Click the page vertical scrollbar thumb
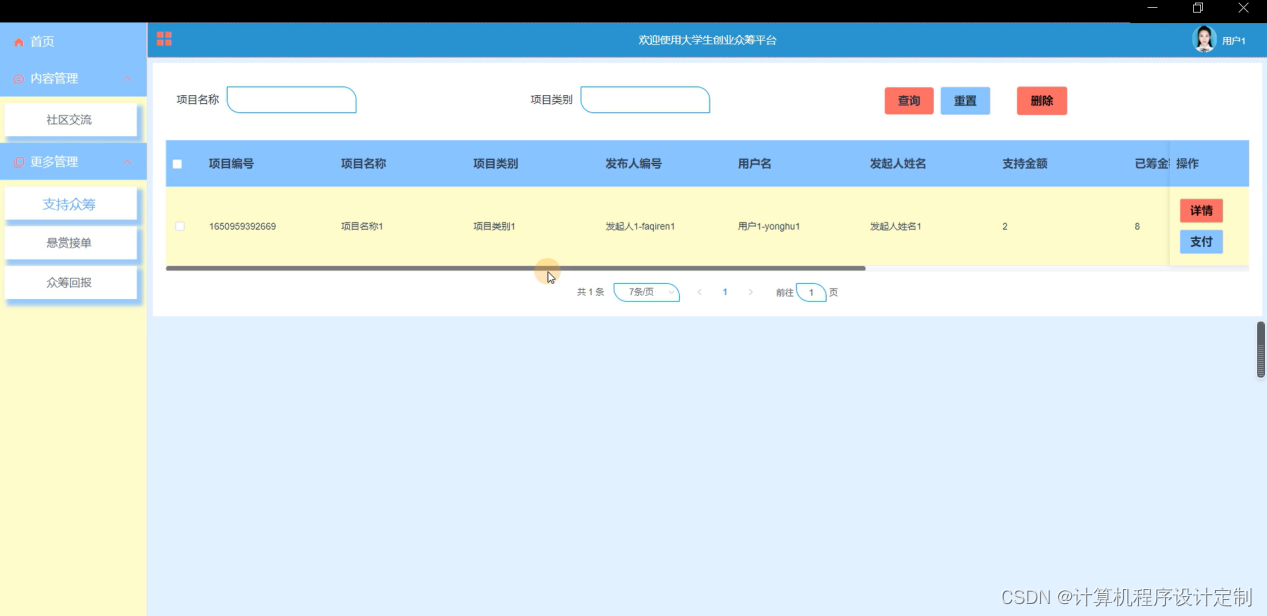The height and width of the screenshot is (616, 1267). tap(1261, 349)
